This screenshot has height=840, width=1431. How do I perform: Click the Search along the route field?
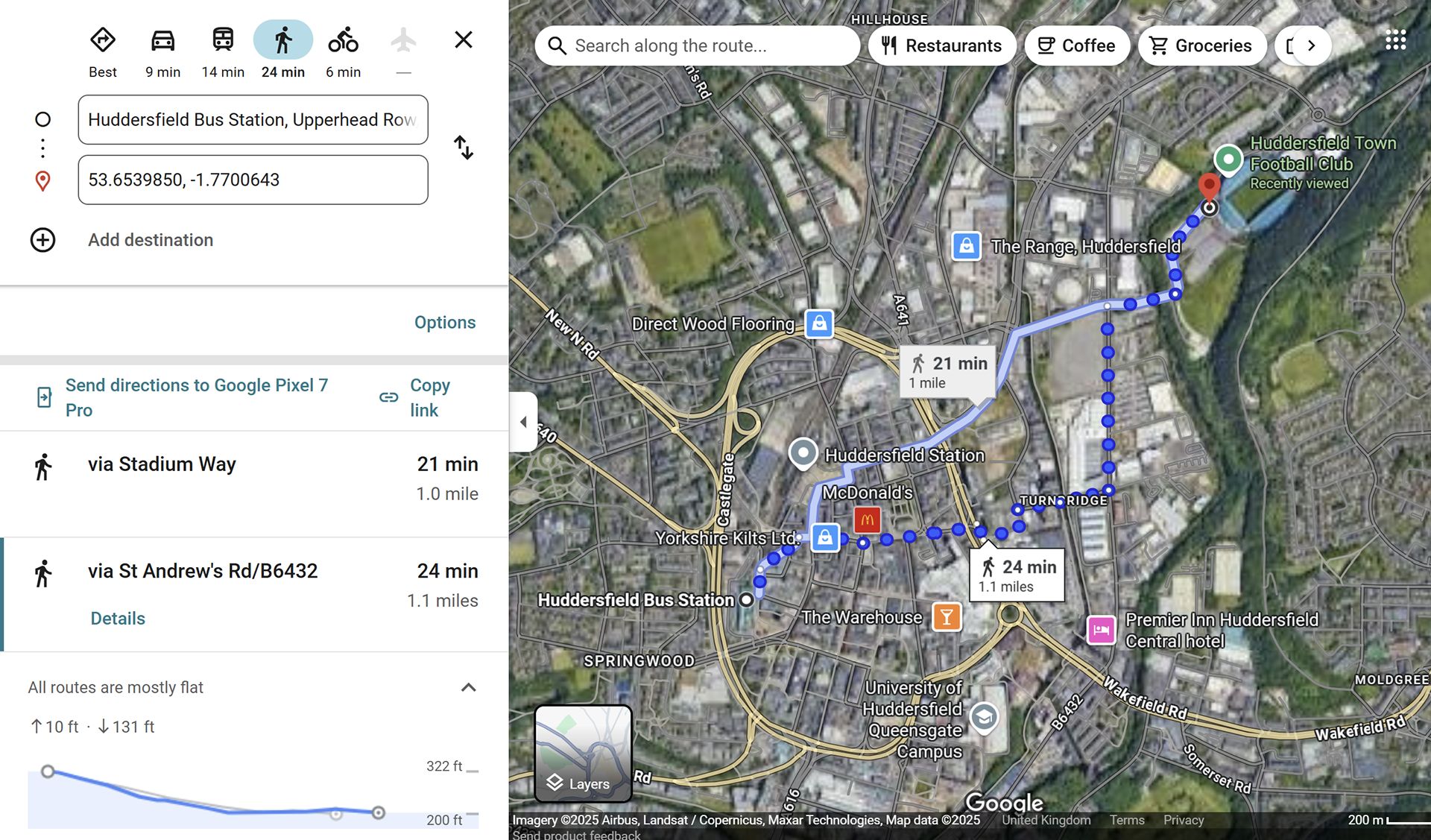(x=697, y=45)
